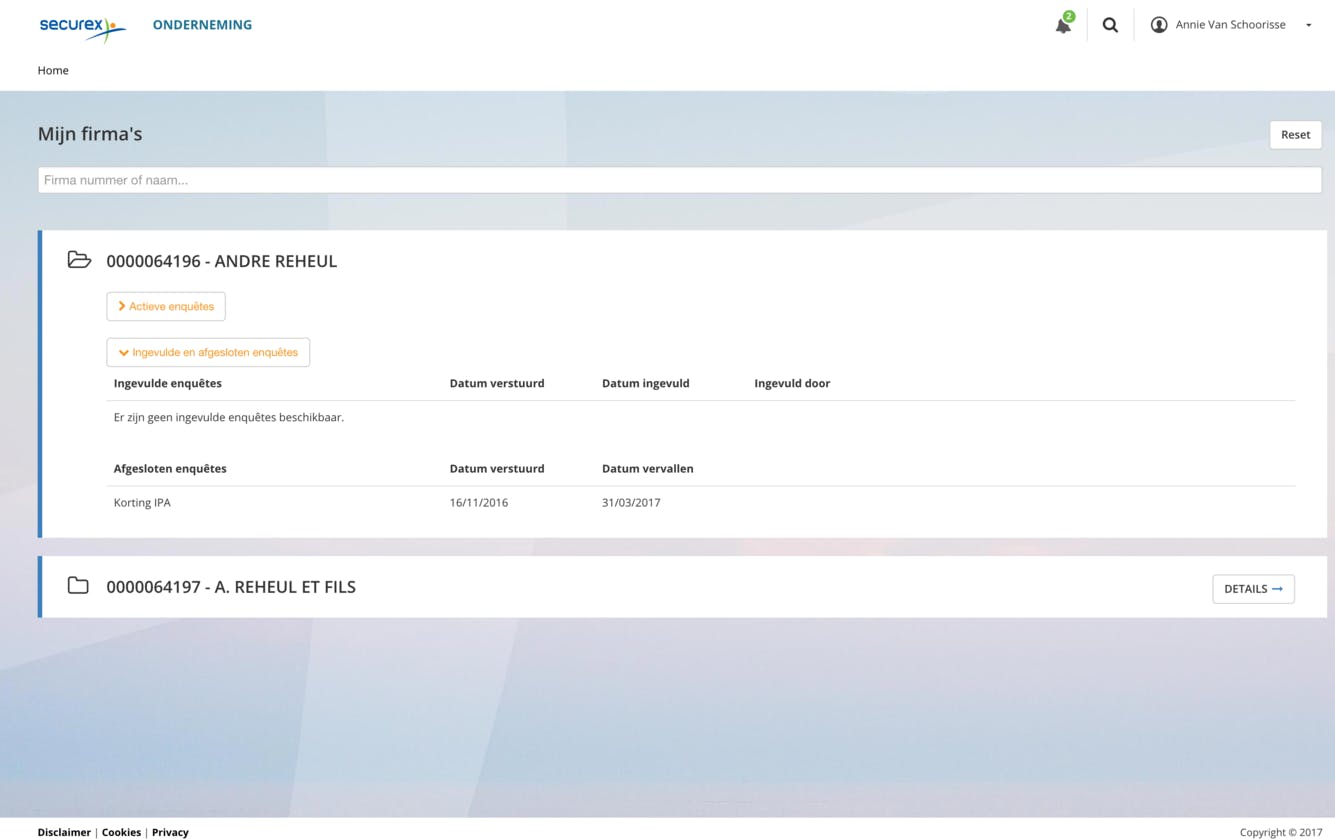Image resolution: width=1335 pixels, height=839 pixels.
Task: Click closed folder icon for A. REHEUL ET FILS
Action: click(x=78, y=585)
